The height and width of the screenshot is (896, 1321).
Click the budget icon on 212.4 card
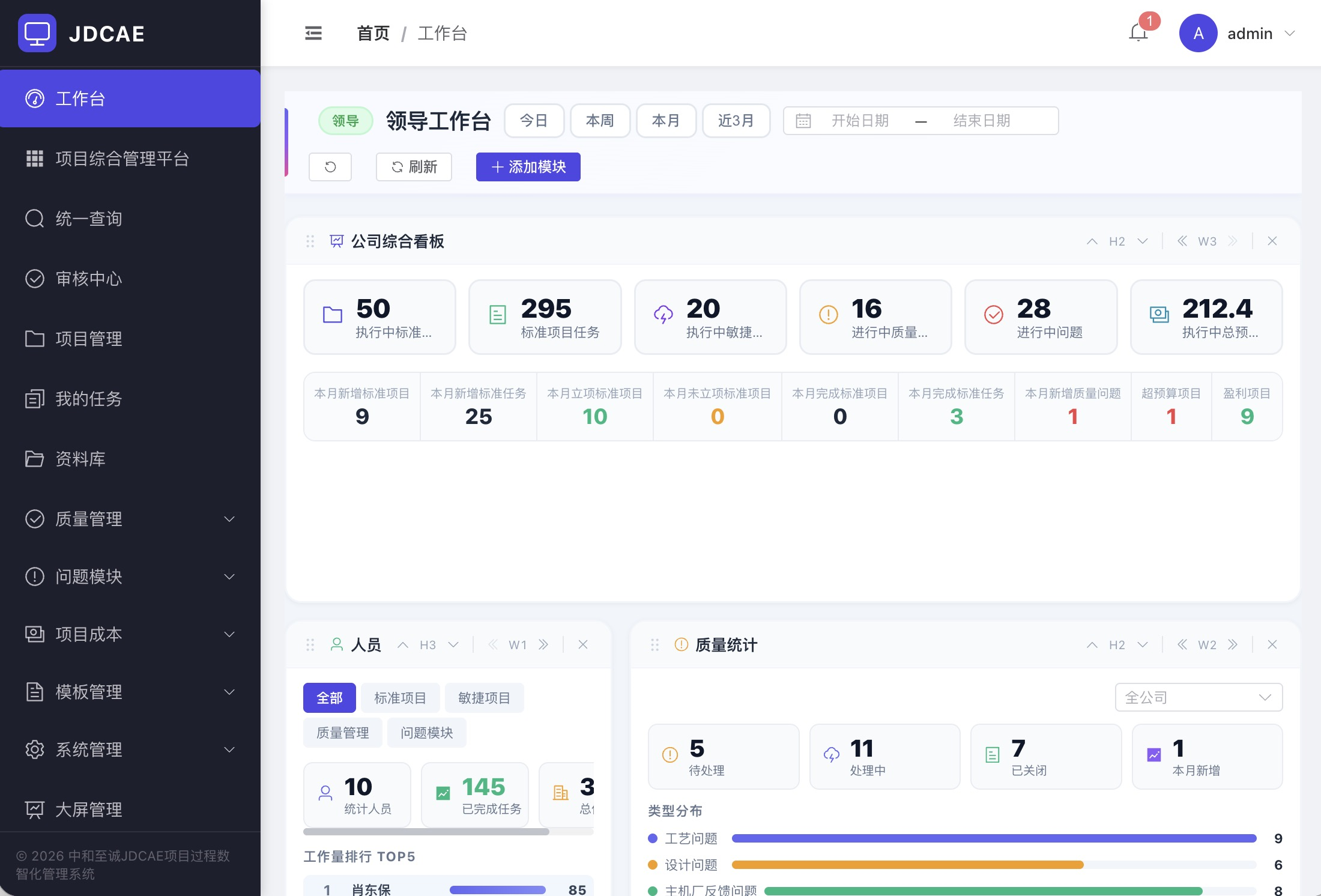pyautogui.click(x=1159, y=314)
